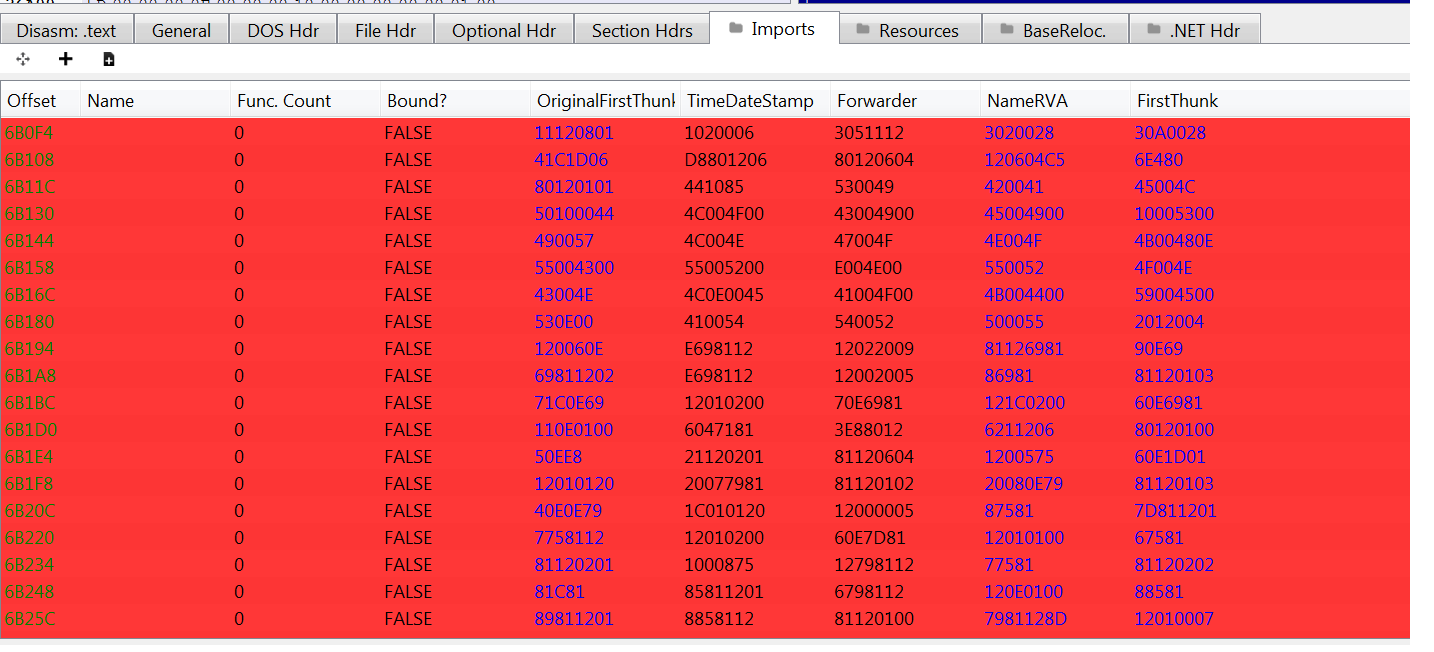Click NameRVA value 120604C5
The image size is (1434, 652).
(x=1025, y=160)
